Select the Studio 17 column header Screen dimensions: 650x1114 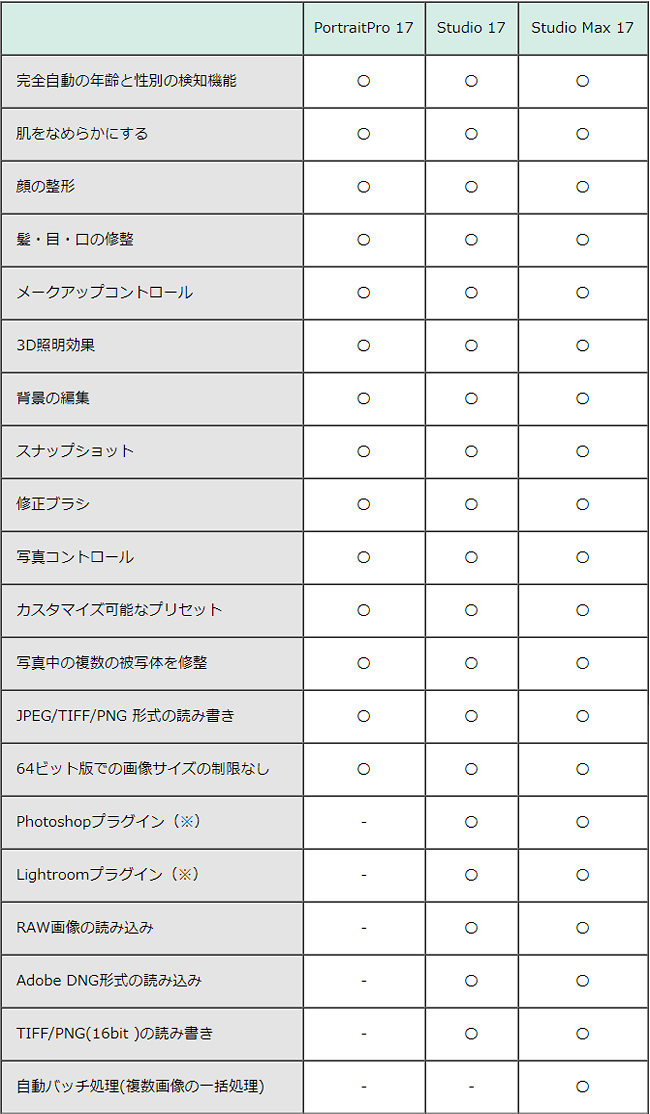tap(471, 28)
